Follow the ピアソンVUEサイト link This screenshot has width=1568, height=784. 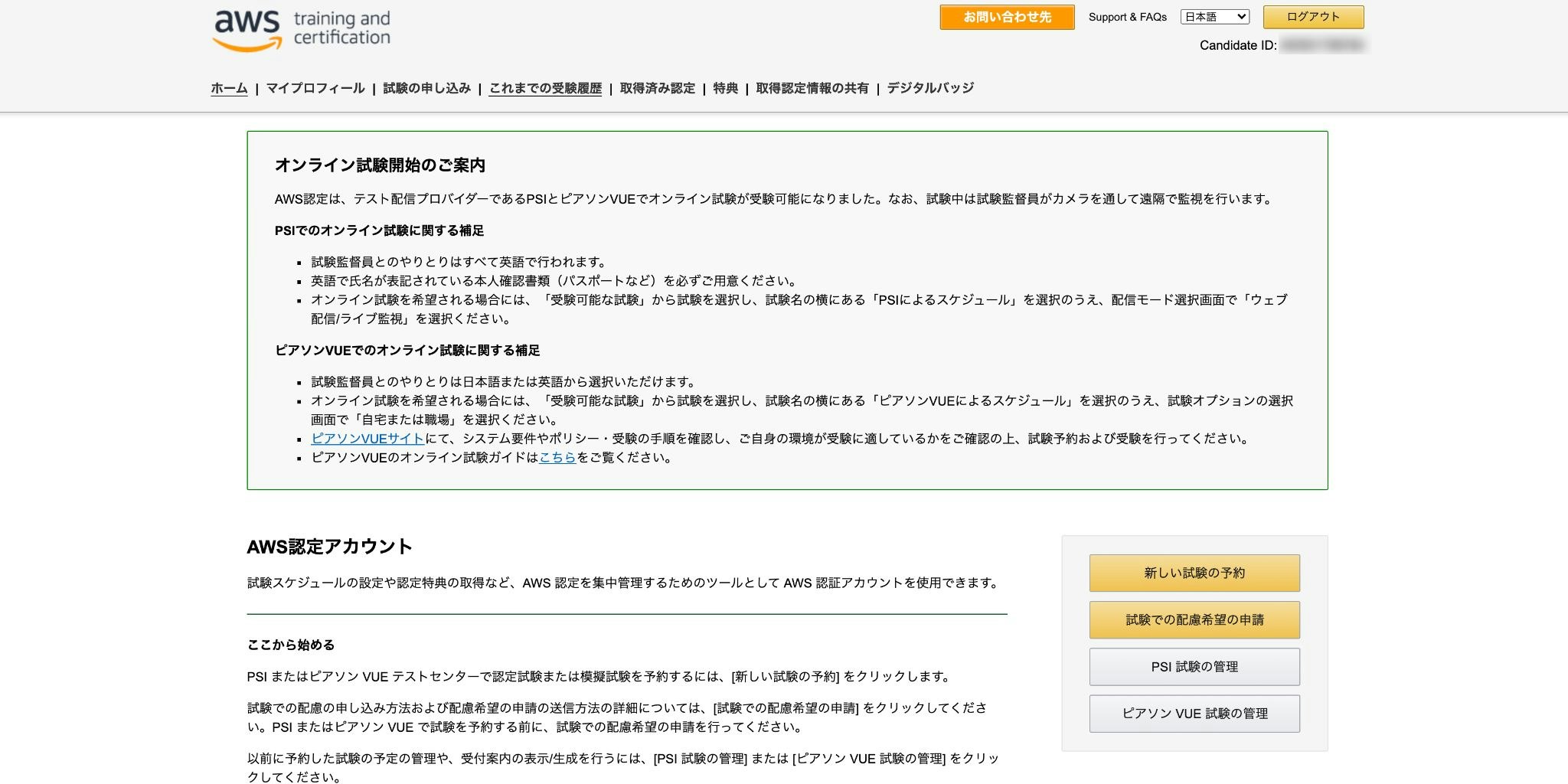click(x=367, y=439)
